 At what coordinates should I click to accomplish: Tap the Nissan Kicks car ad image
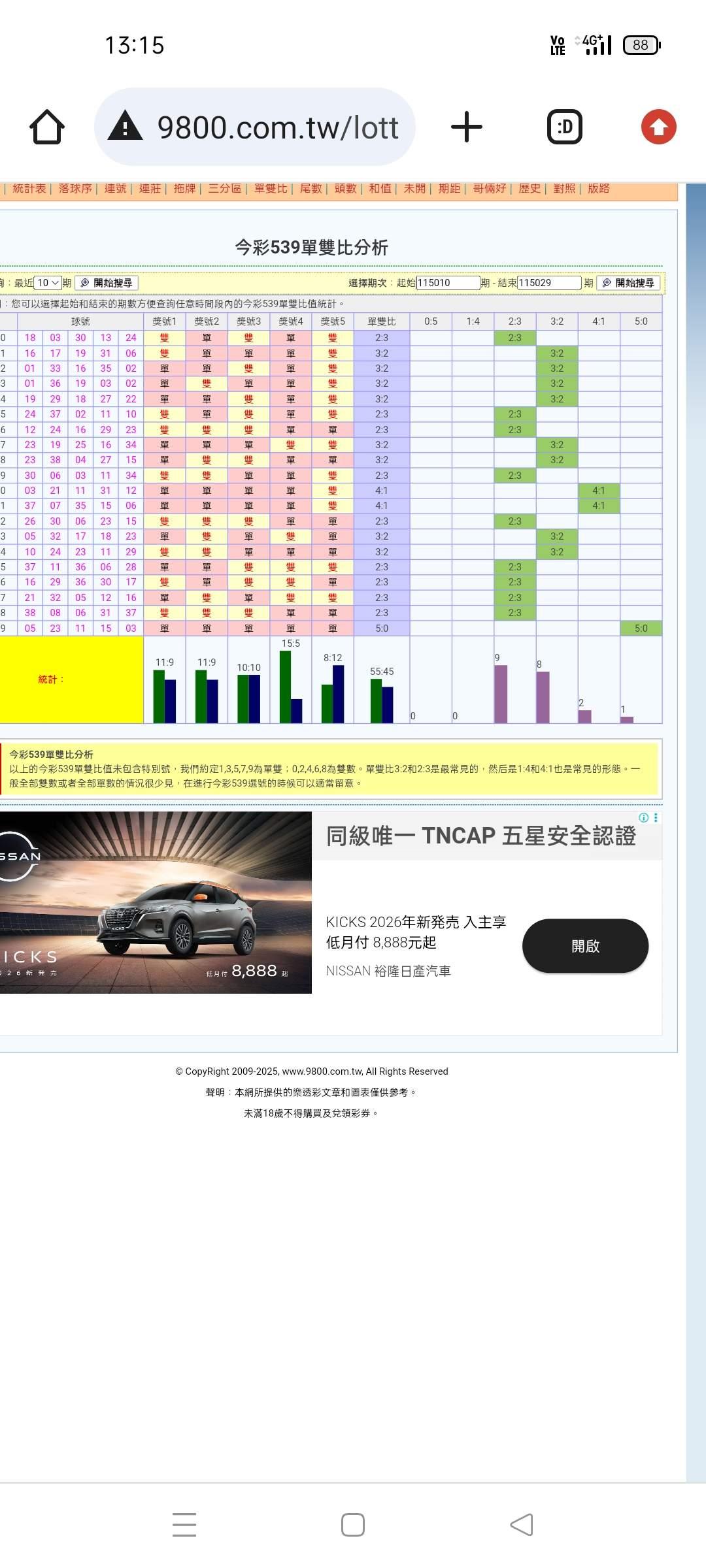(x=156, y=902)
